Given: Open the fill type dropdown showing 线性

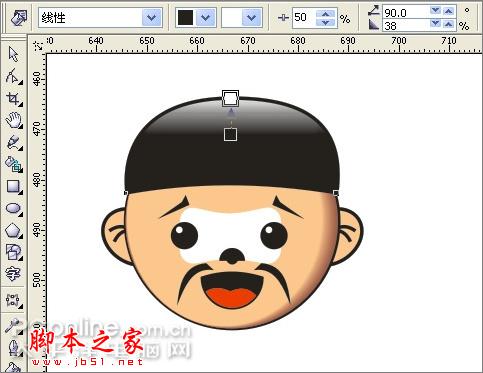Looking at the screenshot, I should click(152, 18).
